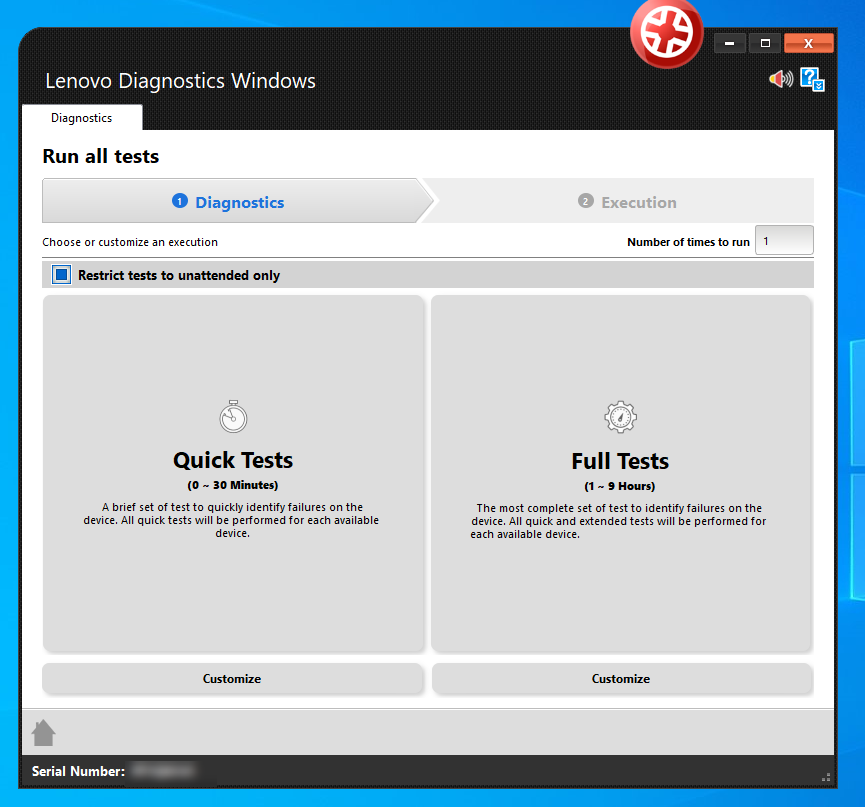865x807 pixels.
Task: Select the Diagnostics step 1 header
Action: pyautogui.click(x=238, y=201)
